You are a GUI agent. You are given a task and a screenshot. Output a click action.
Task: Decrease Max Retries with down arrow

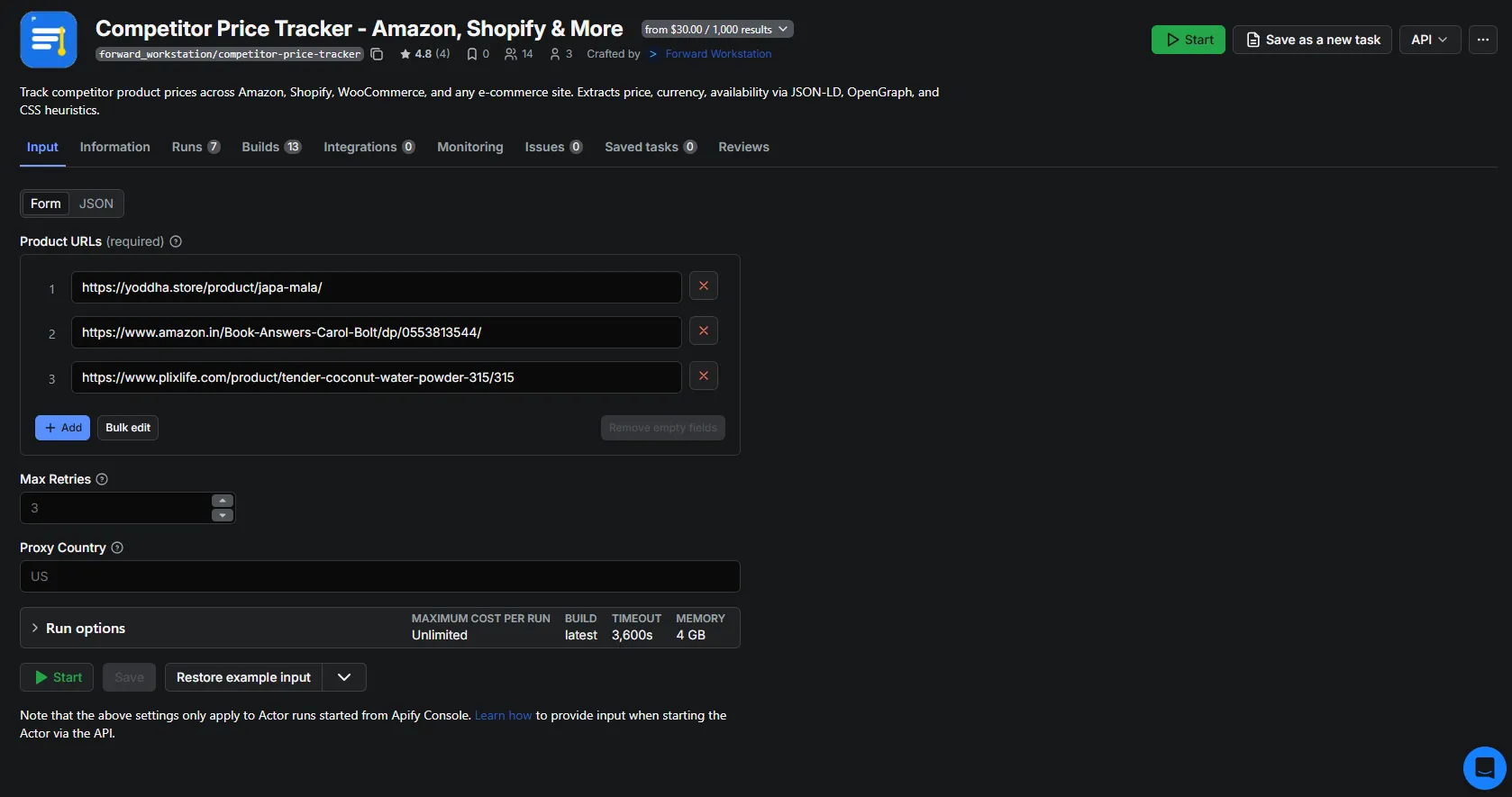pyautogui.click(x=223, y=515)
